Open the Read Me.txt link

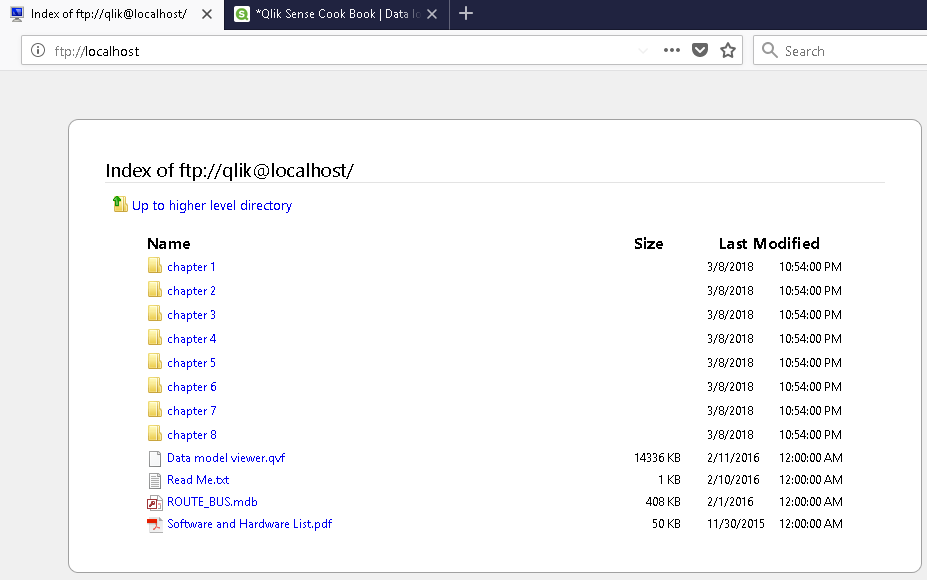(198, 479)
